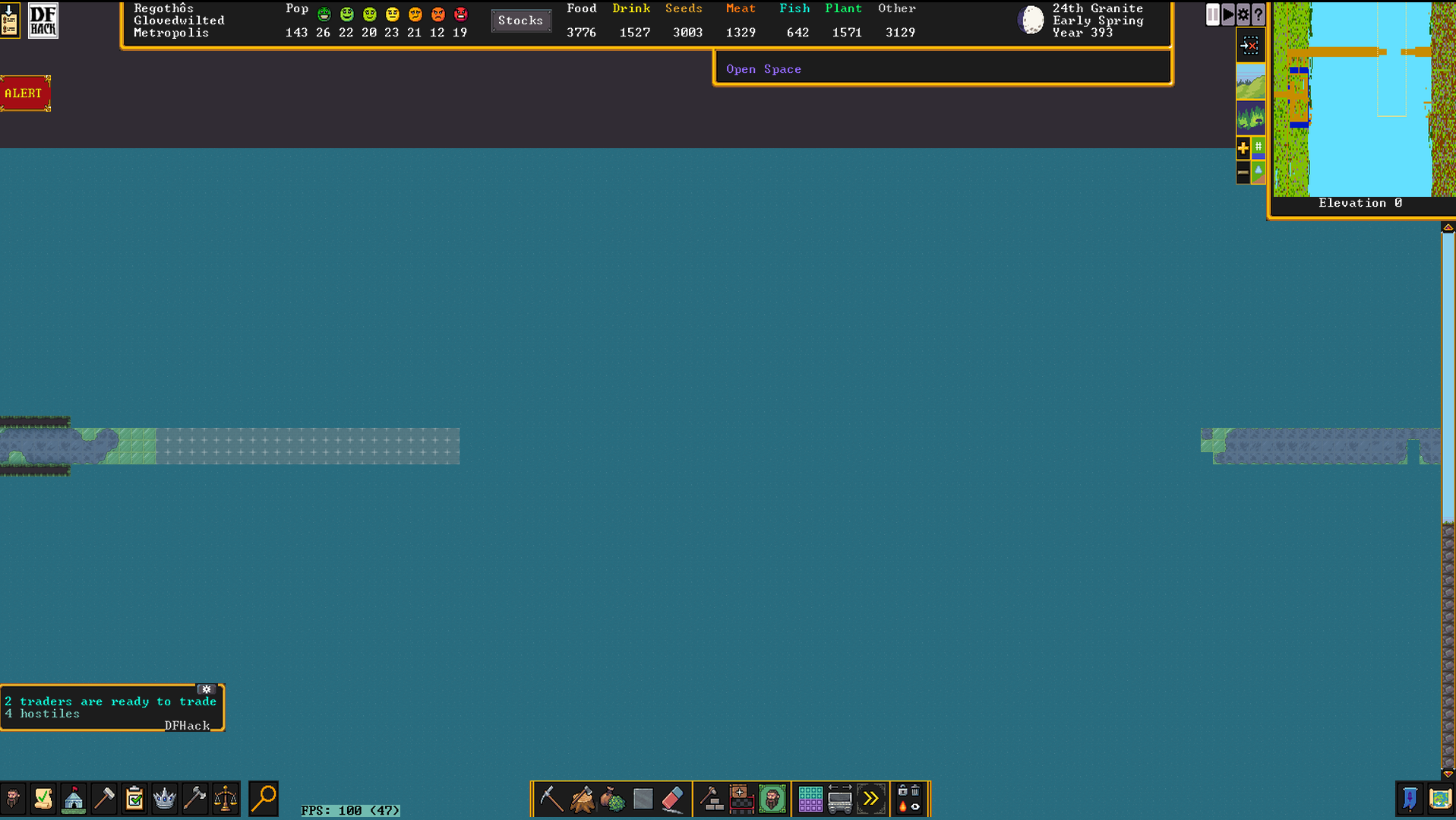Open the DFHack logo button

point(43,21)
